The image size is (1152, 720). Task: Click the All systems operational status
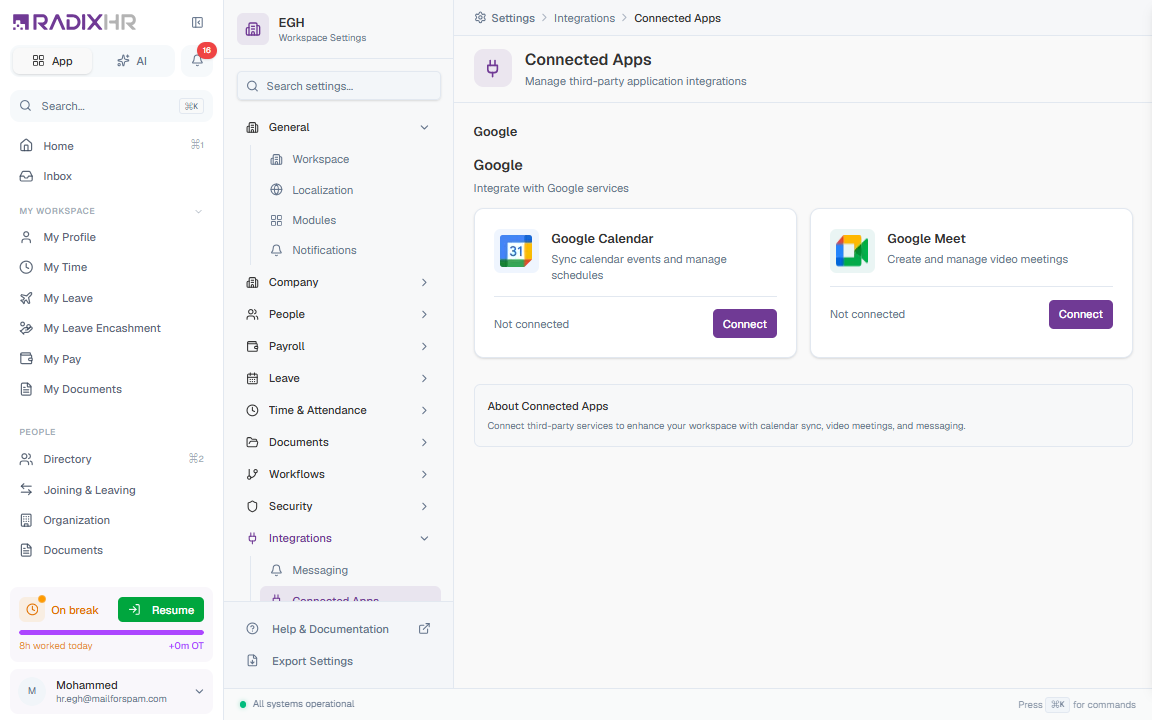(x=297, y=704)
